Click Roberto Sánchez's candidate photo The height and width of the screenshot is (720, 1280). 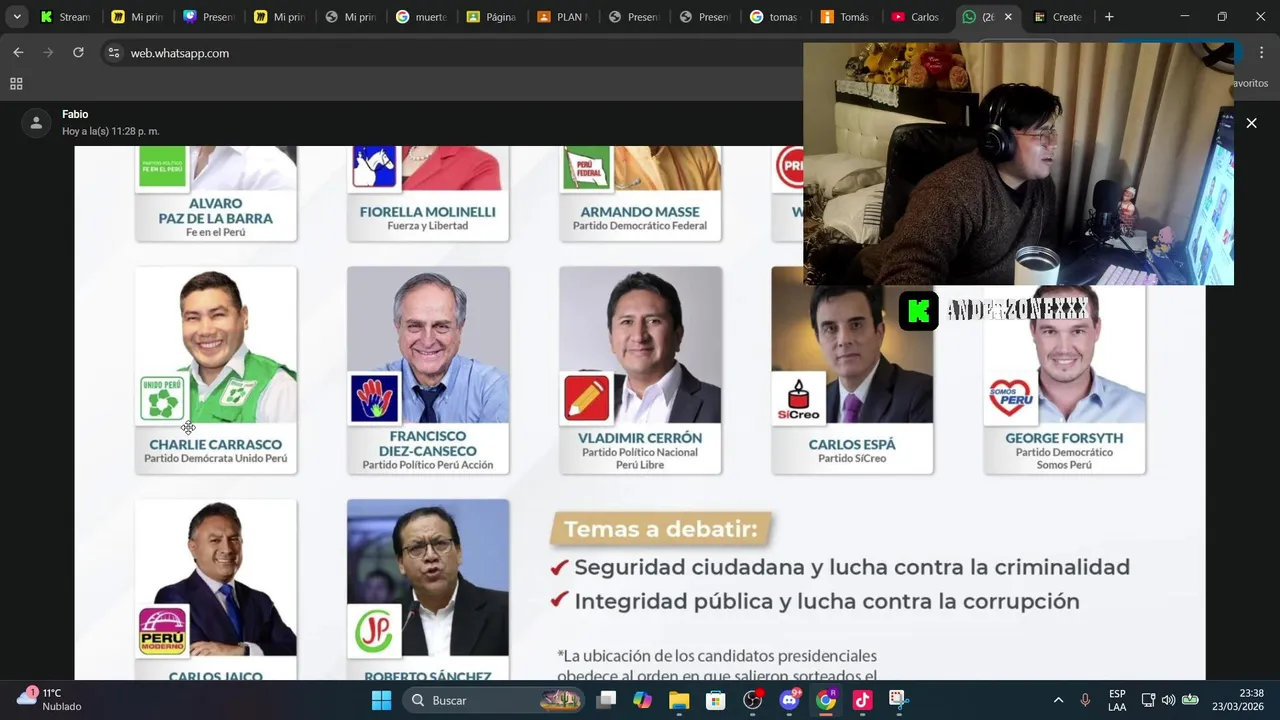tap(428, 578)
